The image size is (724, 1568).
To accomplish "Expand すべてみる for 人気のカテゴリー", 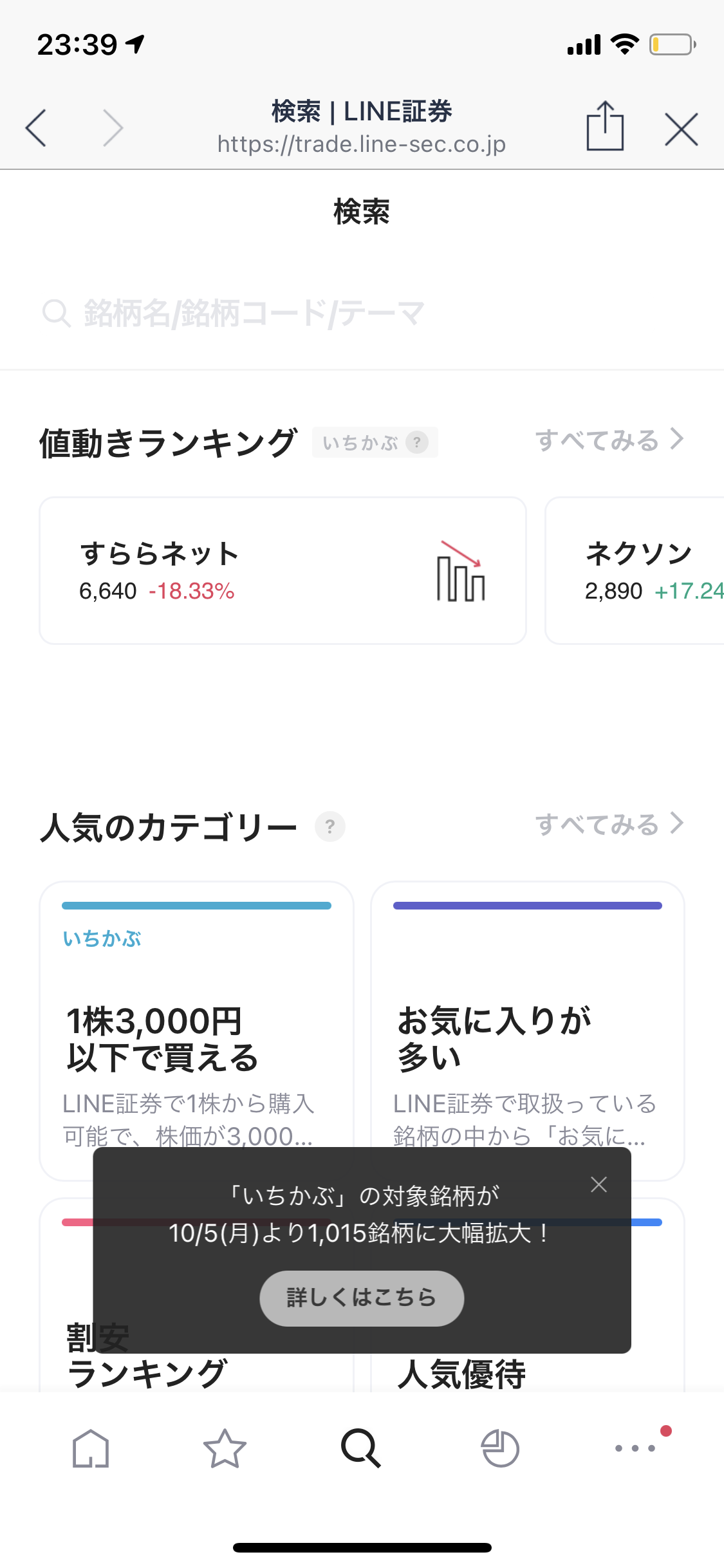I will [609, 824].
